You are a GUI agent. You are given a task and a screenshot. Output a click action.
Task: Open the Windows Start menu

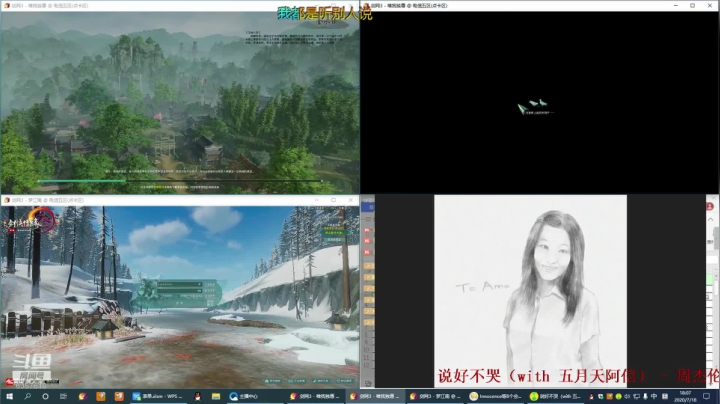click(10, 396)
